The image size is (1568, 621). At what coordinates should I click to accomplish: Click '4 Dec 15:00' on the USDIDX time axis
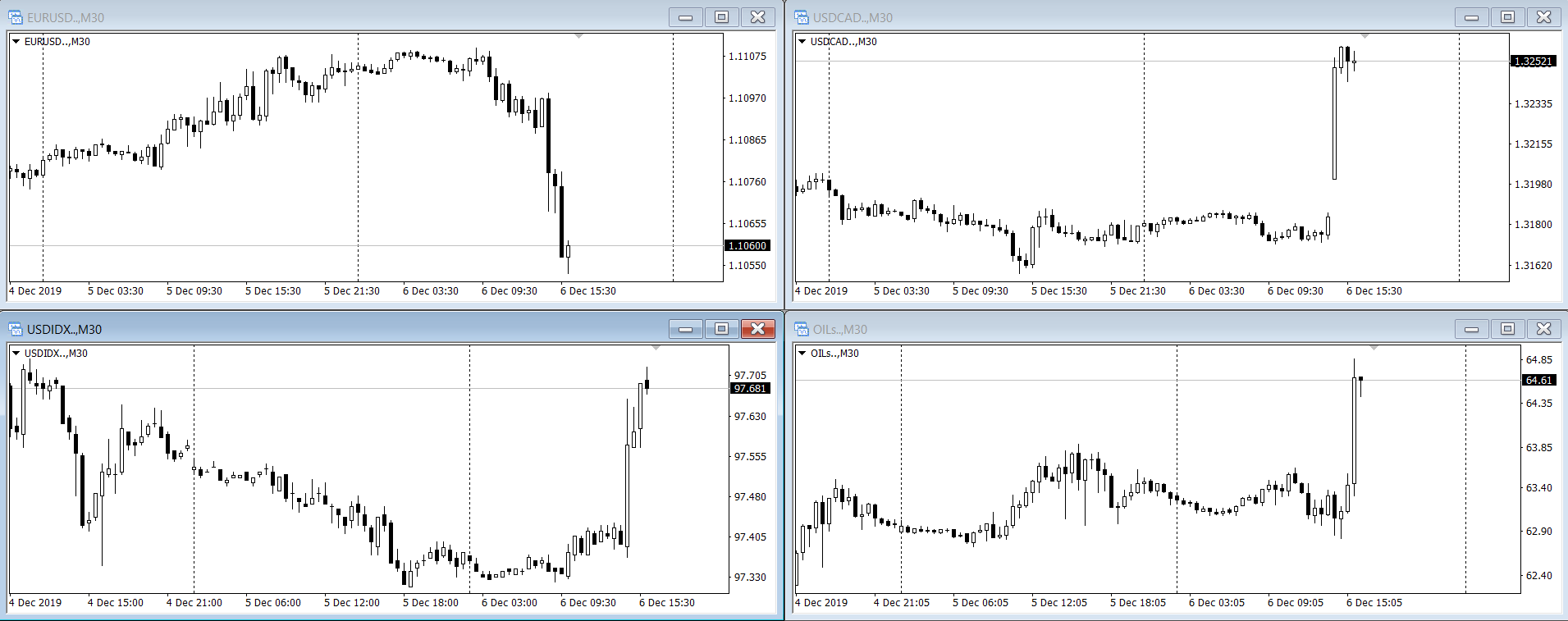116,603
